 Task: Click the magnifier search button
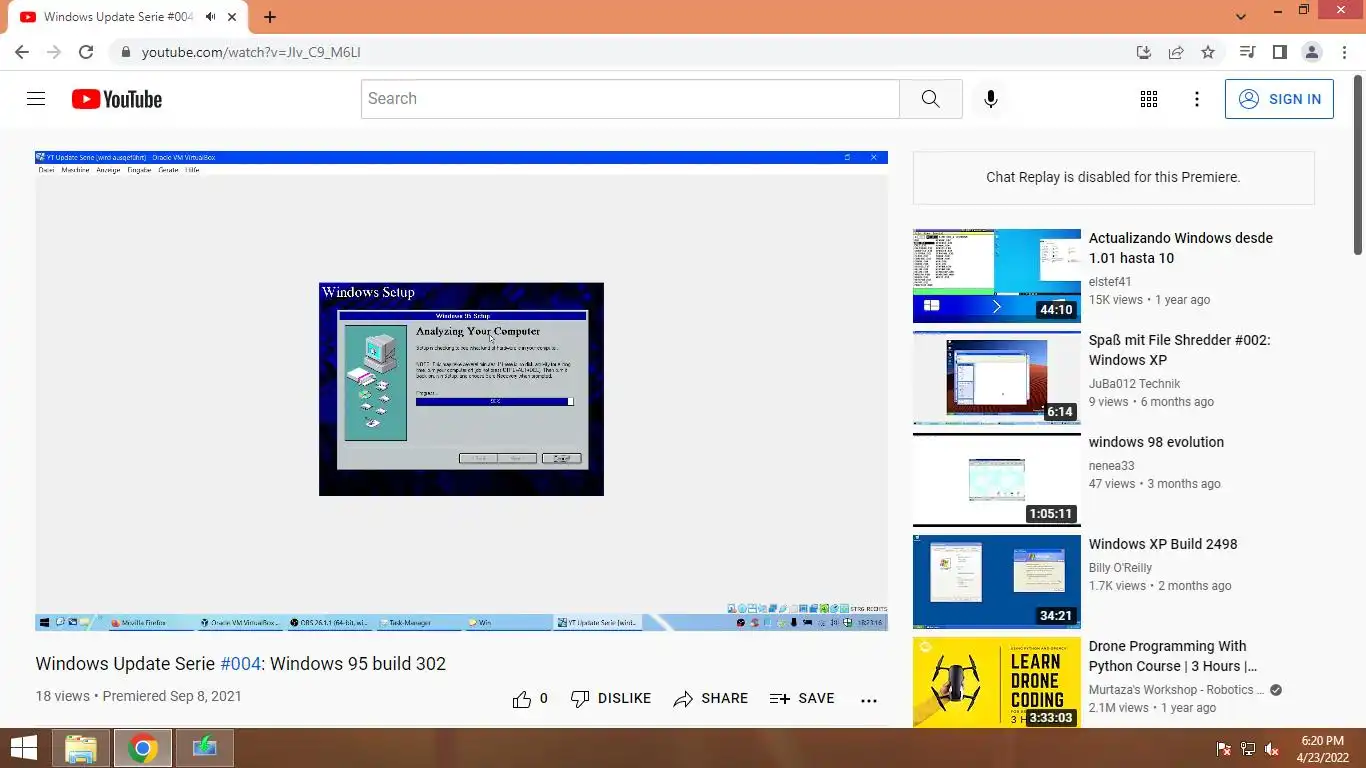(x=930, y=99)
